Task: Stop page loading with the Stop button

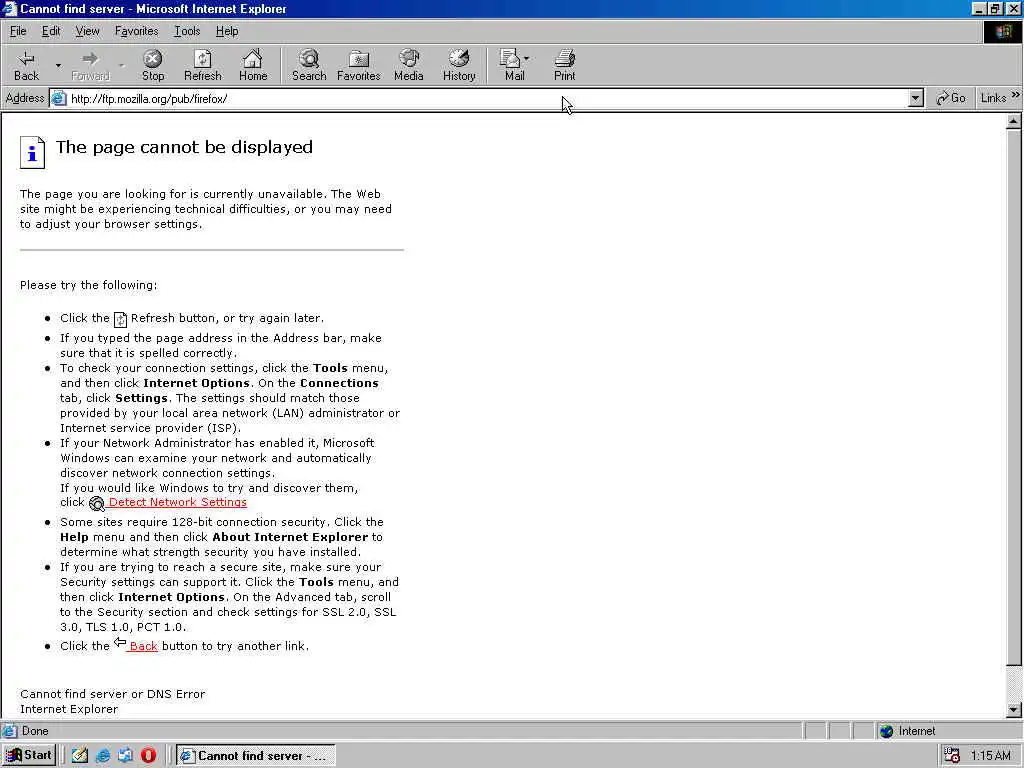Action: 153,65
